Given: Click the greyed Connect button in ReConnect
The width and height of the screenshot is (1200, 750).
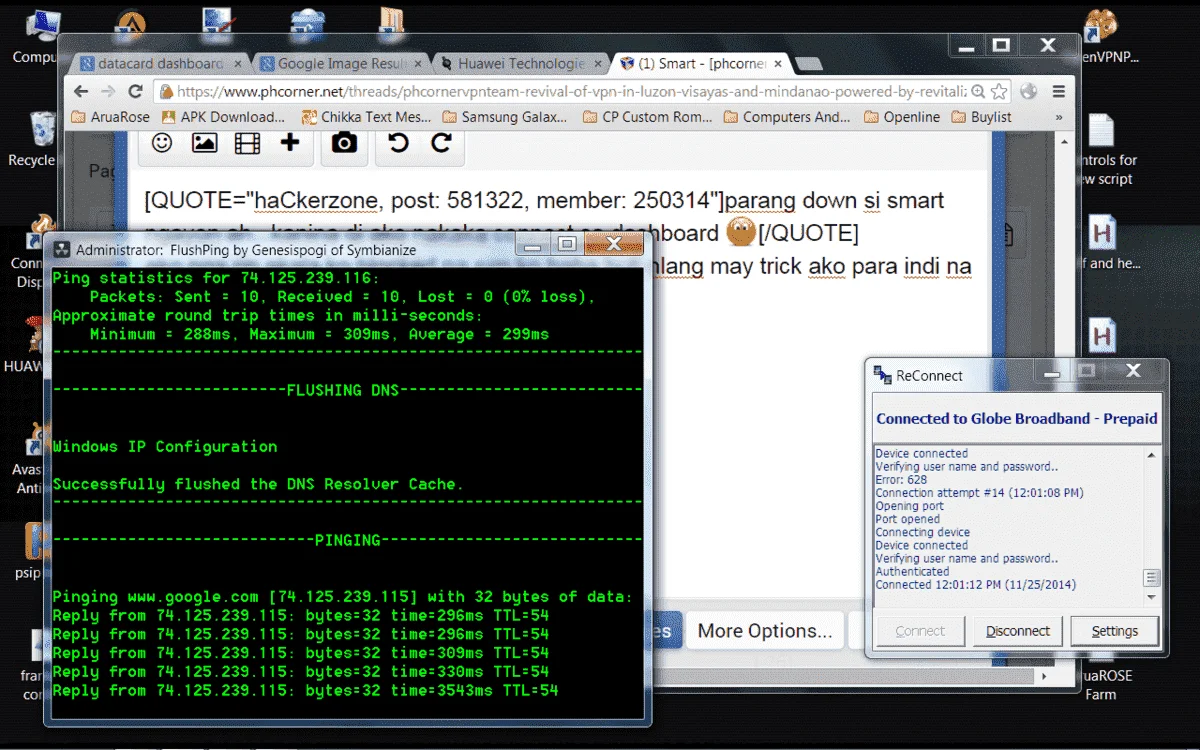Looking at the screenshot, I should click(920, 631).
